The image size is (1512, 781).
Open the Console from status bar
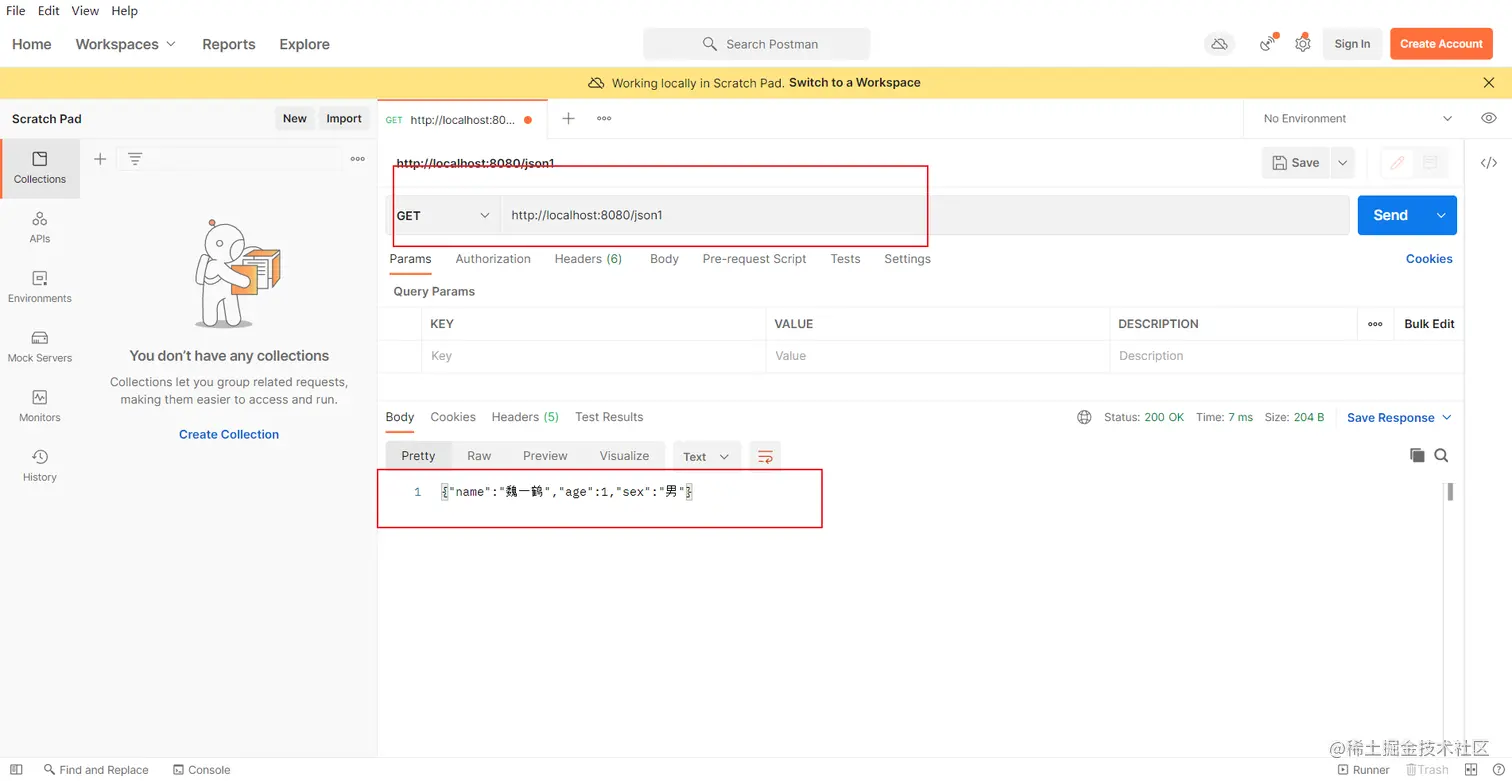tap(202, 770)
